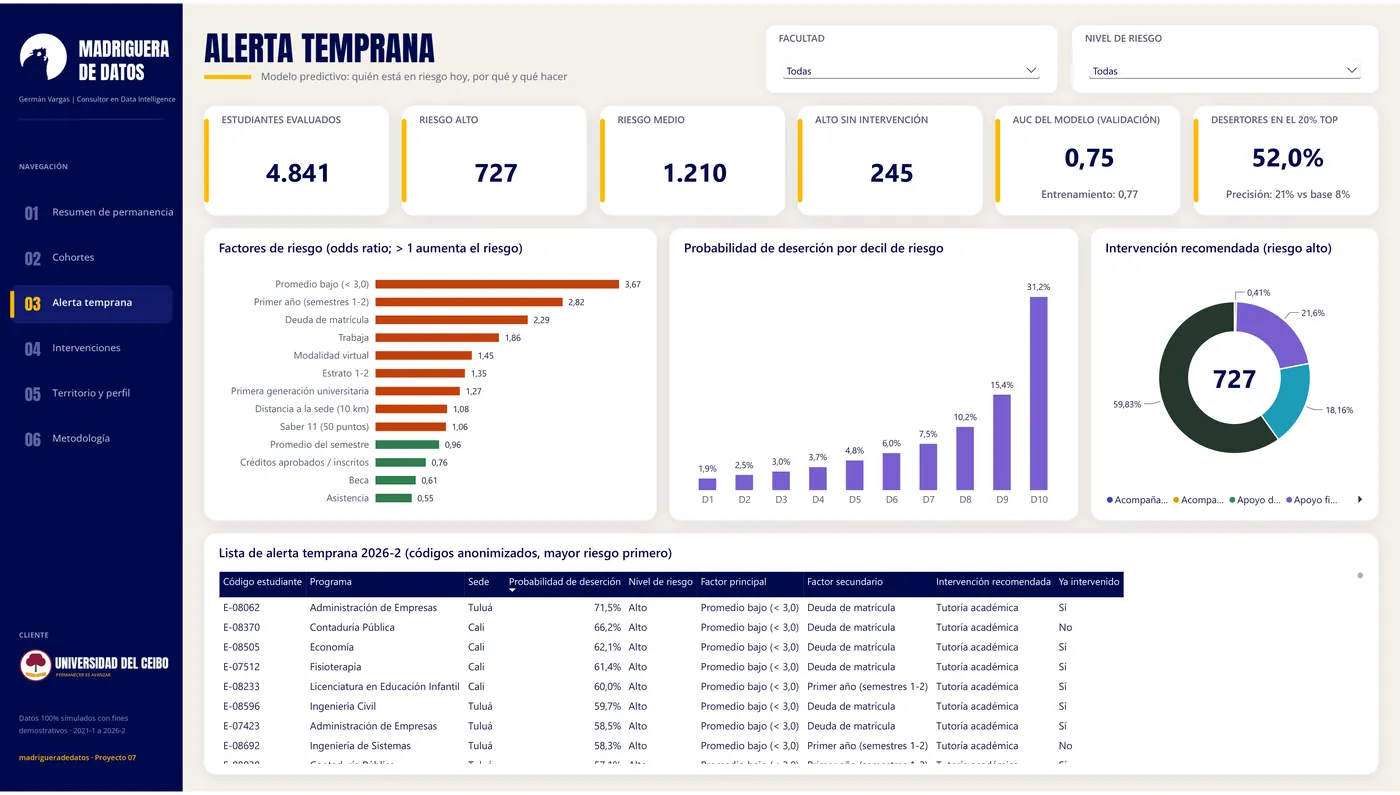The image size is (1400, 795).
Task: Click the Riesgo medio value 1.210
Action: click(x=694, y=173)
